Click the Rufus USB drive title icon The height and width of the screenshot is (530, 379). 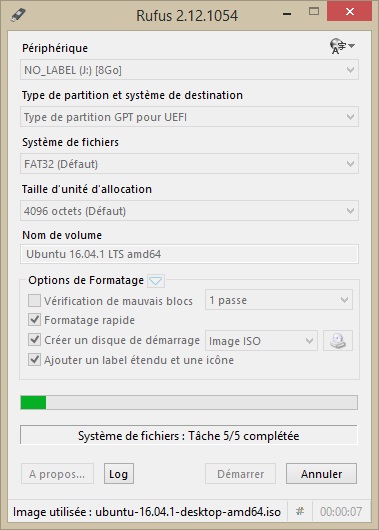click(x=18, y=15)
